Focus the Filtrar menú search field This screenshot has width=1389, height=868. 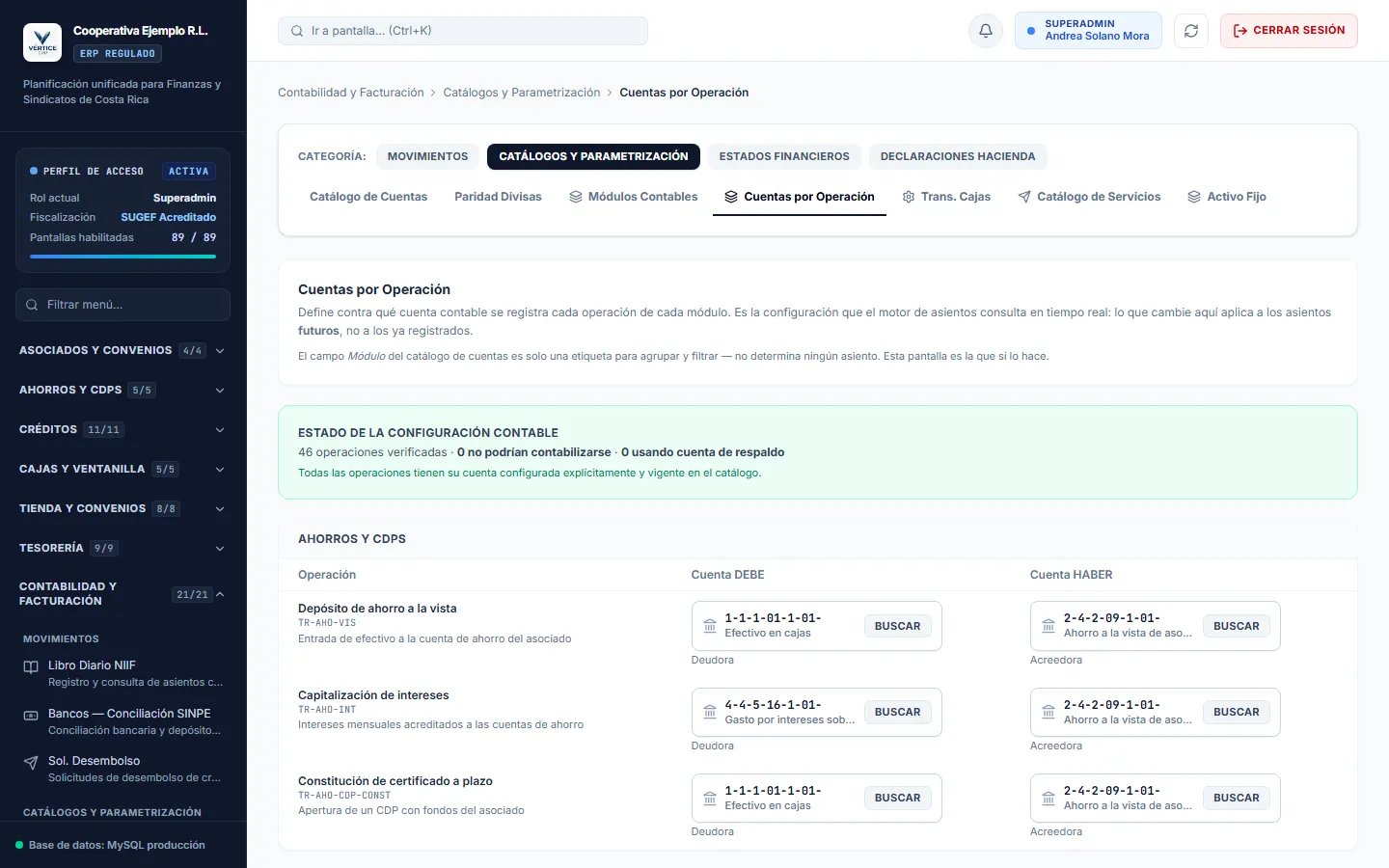click(123, 305)
